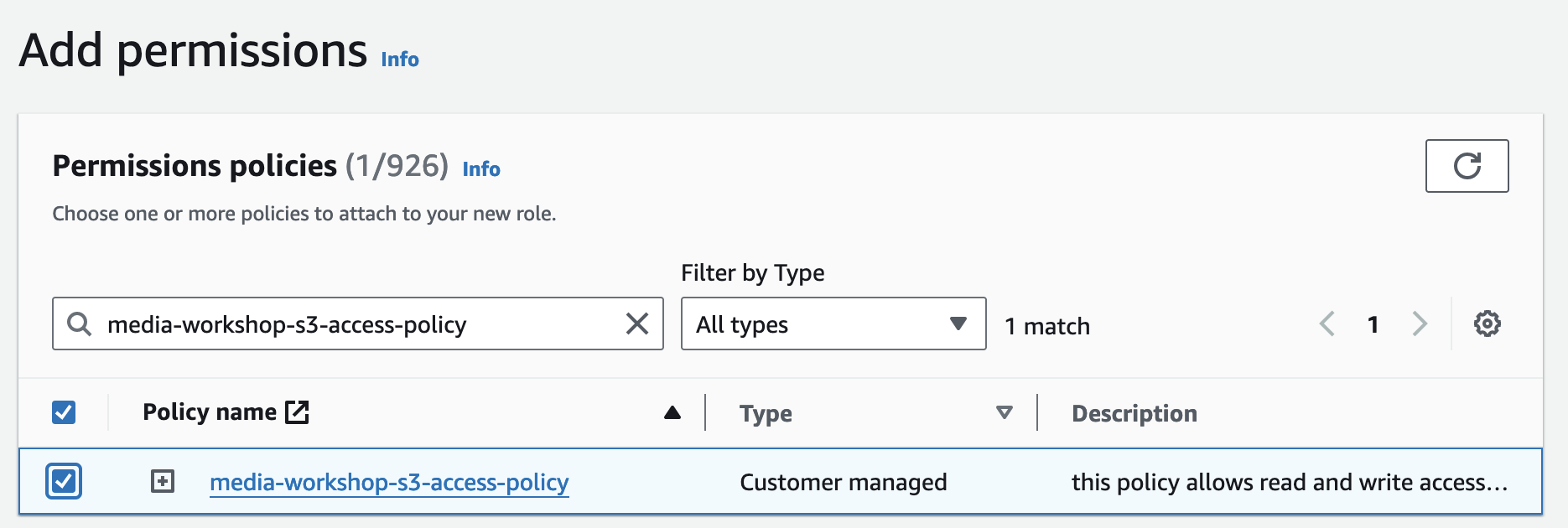Click the external link icon beside Policy name
1568x528 pixels.
pos(297,412)
